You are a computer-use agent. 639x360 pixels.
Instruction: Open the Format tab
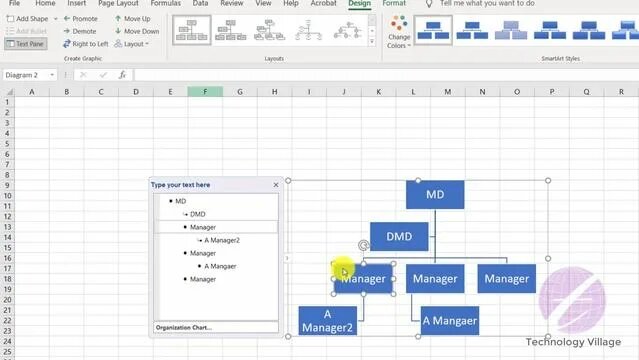coord(394,3)
